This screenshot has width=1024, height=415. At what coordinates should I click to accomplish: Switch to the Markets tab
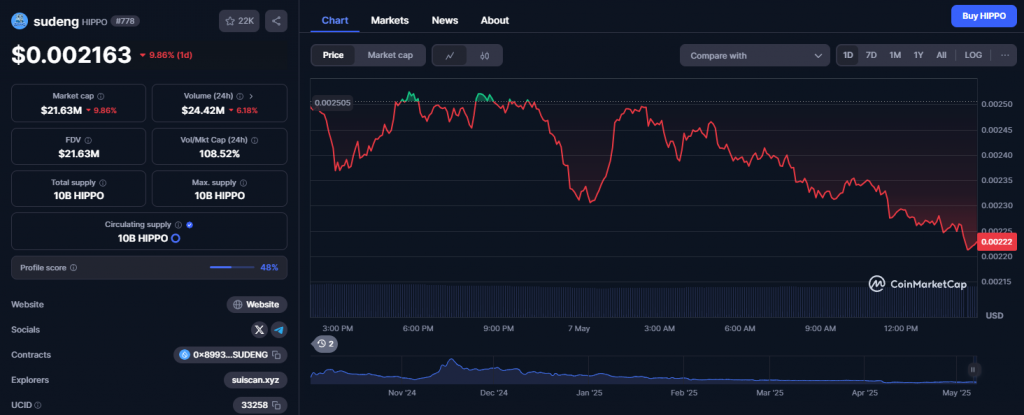tap(390, 20)
